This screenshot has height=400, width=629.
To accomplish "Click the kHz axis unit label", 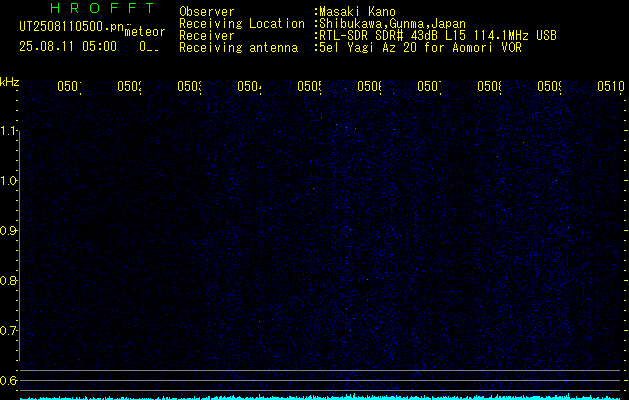I will [x=10, y=82].
